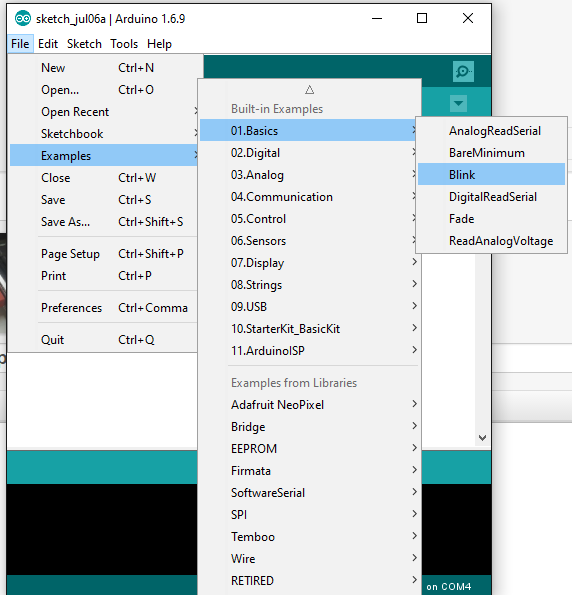Viewport: 572px width, 595px height.
Task: Choose Save from the File menu
Action: [103, 200]
